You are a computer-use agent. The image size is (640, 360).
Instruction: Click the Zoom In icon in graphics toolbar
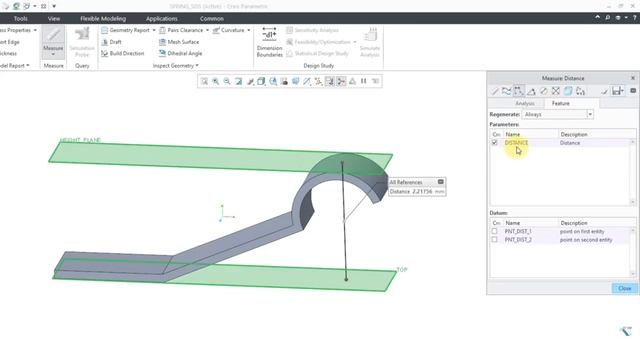click(216, 81)
